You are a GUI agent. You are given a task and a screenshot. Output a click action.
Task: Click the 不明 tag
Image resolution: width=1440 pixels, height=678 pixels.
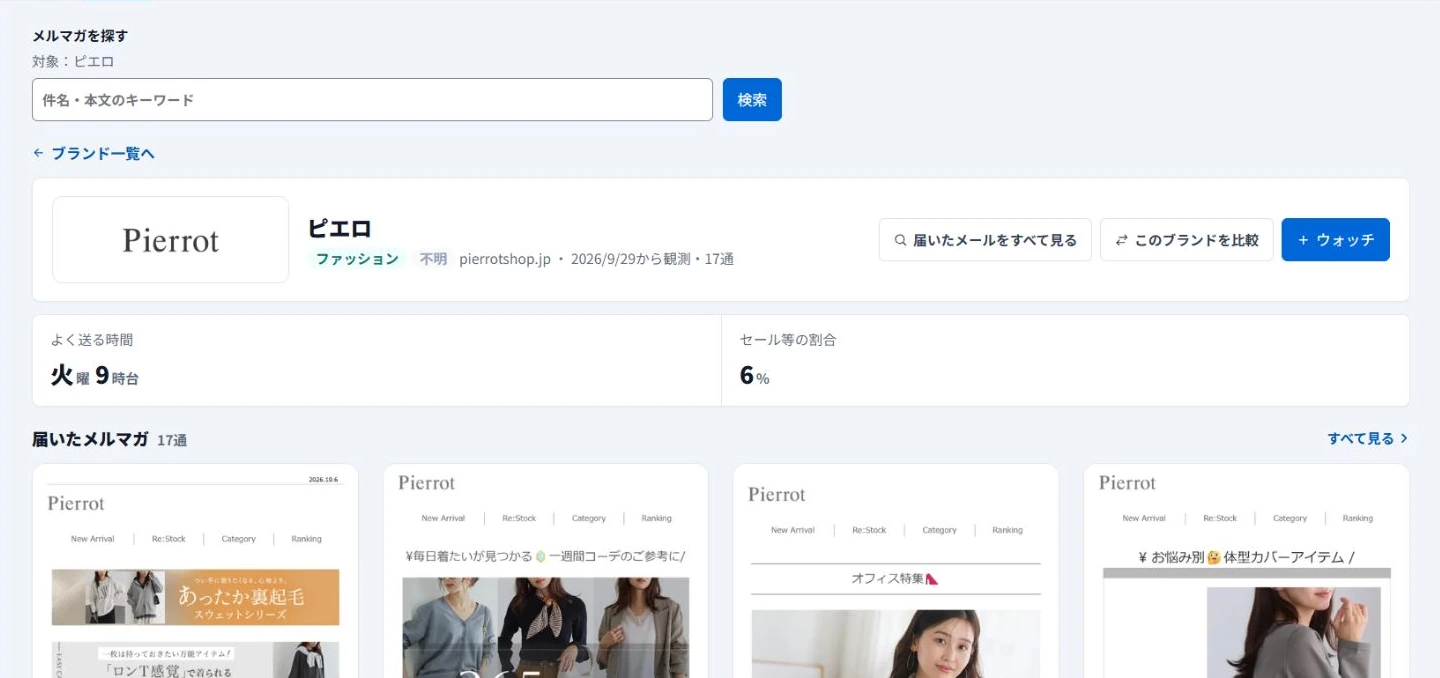pos(433,259)
